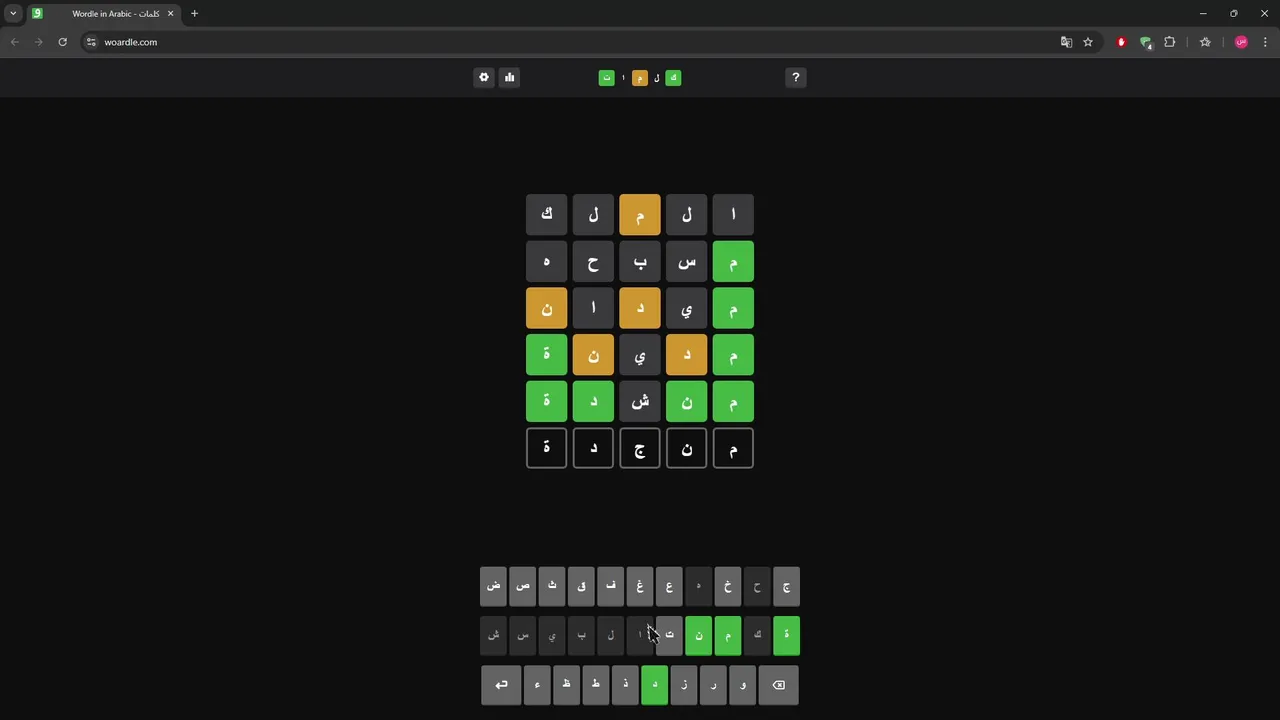Open the statistics bar chart
The width and height of the screenshot is (1280, 720).
pos(509,77)
